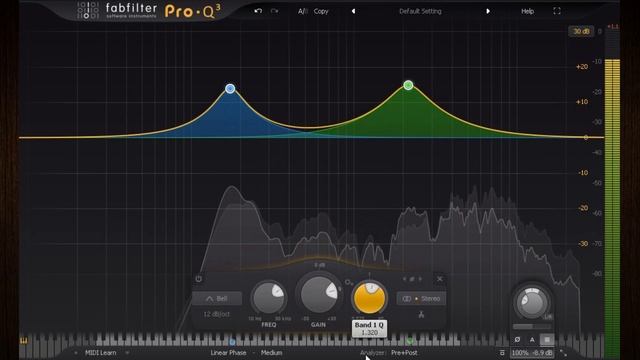Viewport: 640px width, 360px height.
Task: Click the output level meter
Action: pyautogui.click(x=612, y=208)
